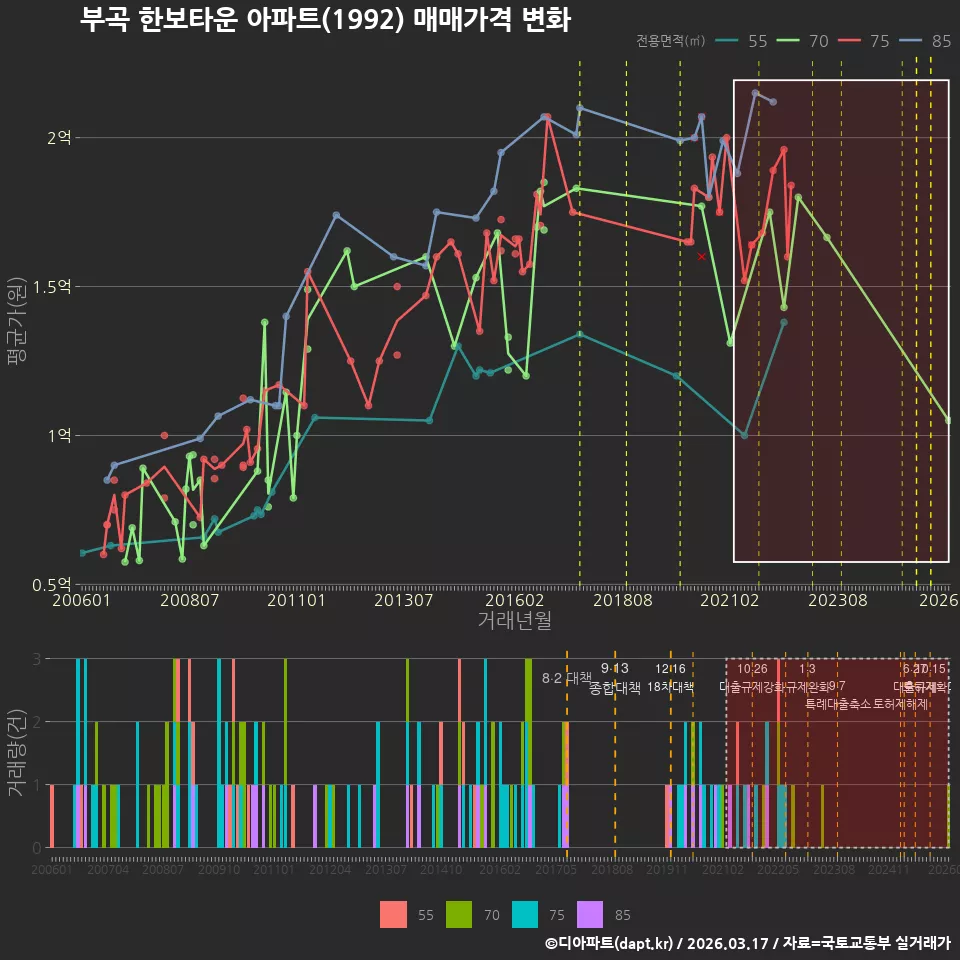
Task: Click the '거래량(건)' volume axis title
Action: point(15,752)
